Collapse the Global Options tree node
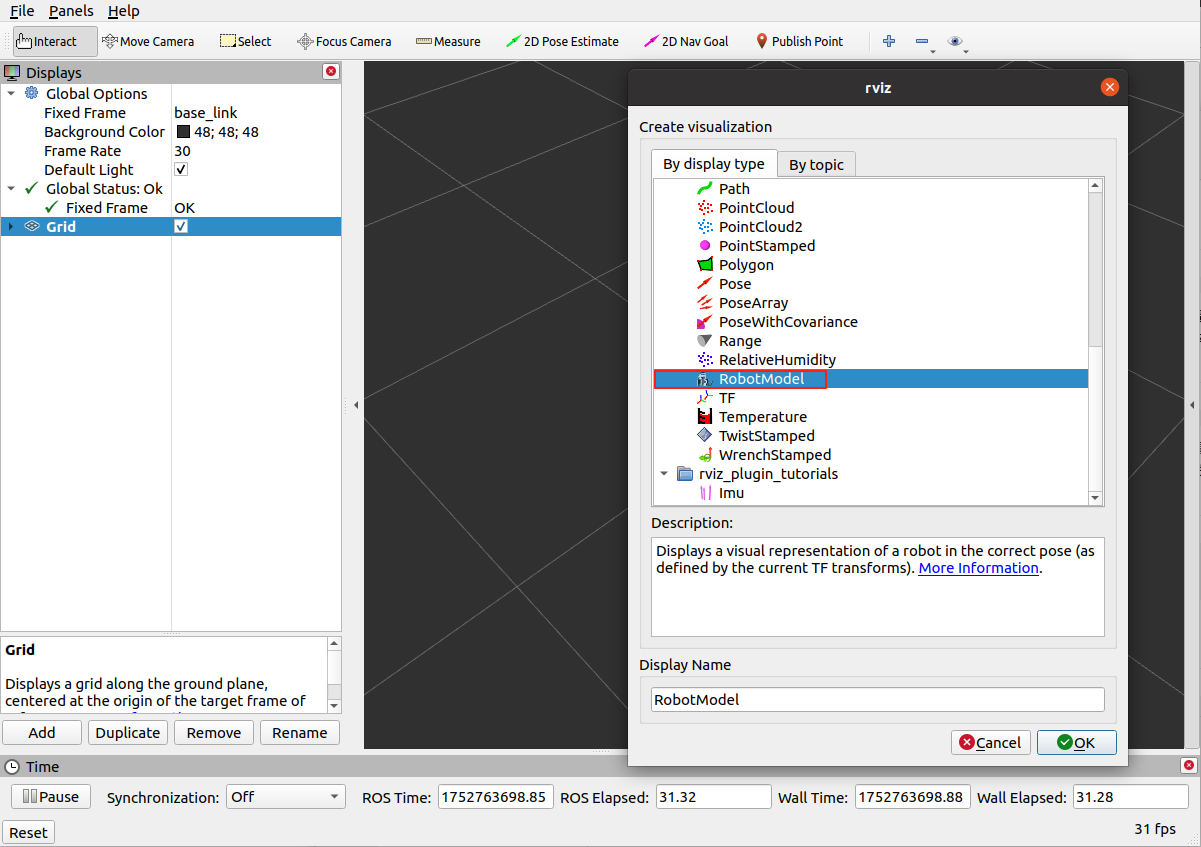 [11, 93]
